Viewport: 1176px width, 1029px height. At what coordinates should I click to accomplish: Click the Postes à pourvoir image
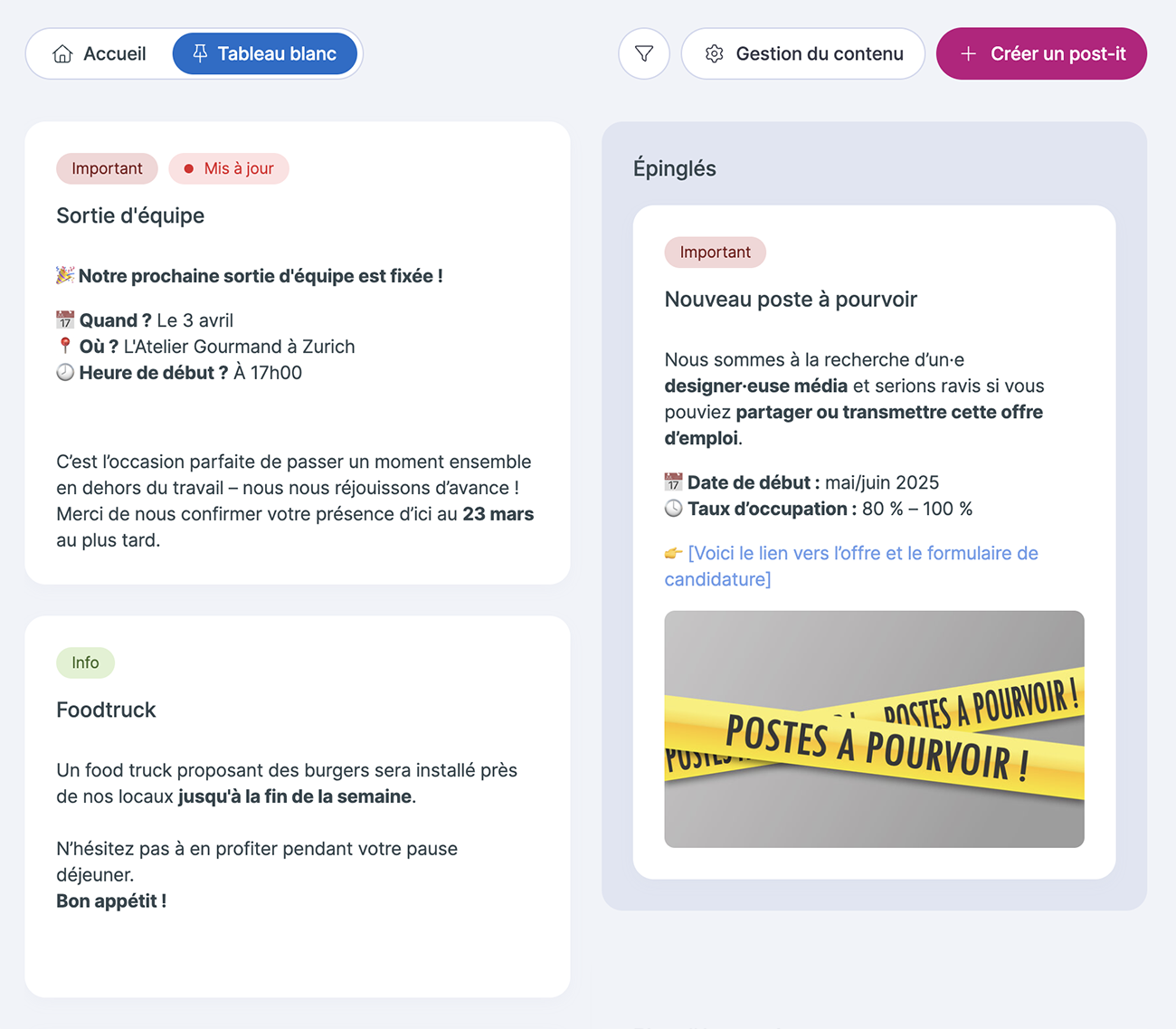[874, 729]
